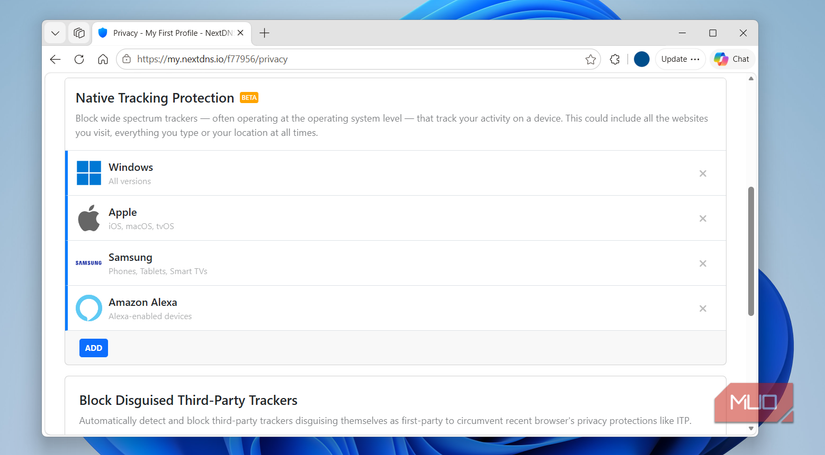825x455 pixels.
Task: Click the scrollbar up arrow
Action: [x=751, y=79]
